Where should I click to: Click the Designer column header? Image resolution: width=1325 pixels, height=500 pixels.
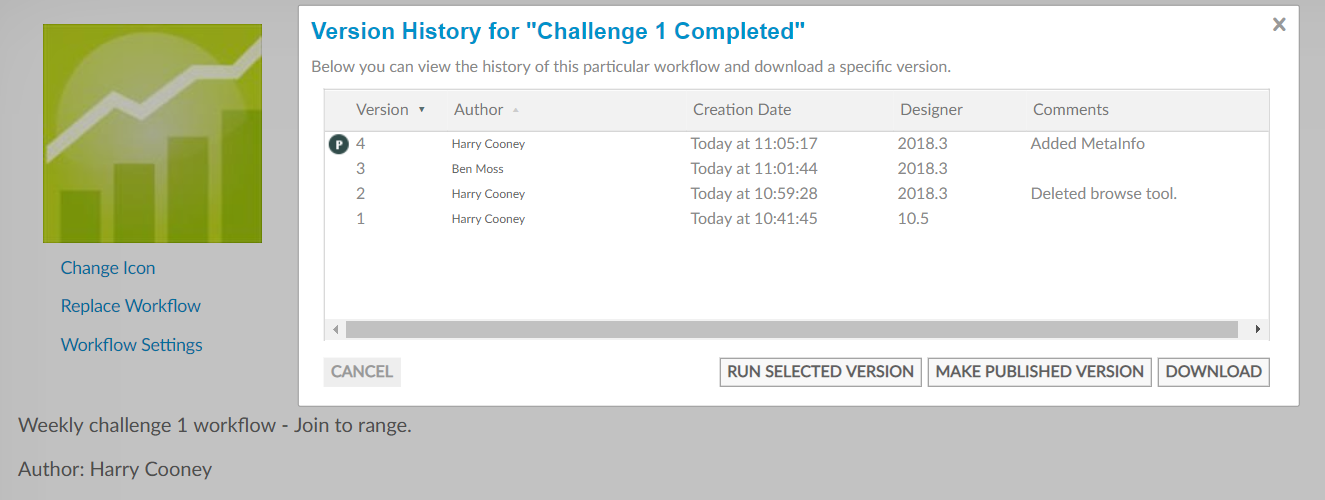pyautogui.click(x=931, y=110)
